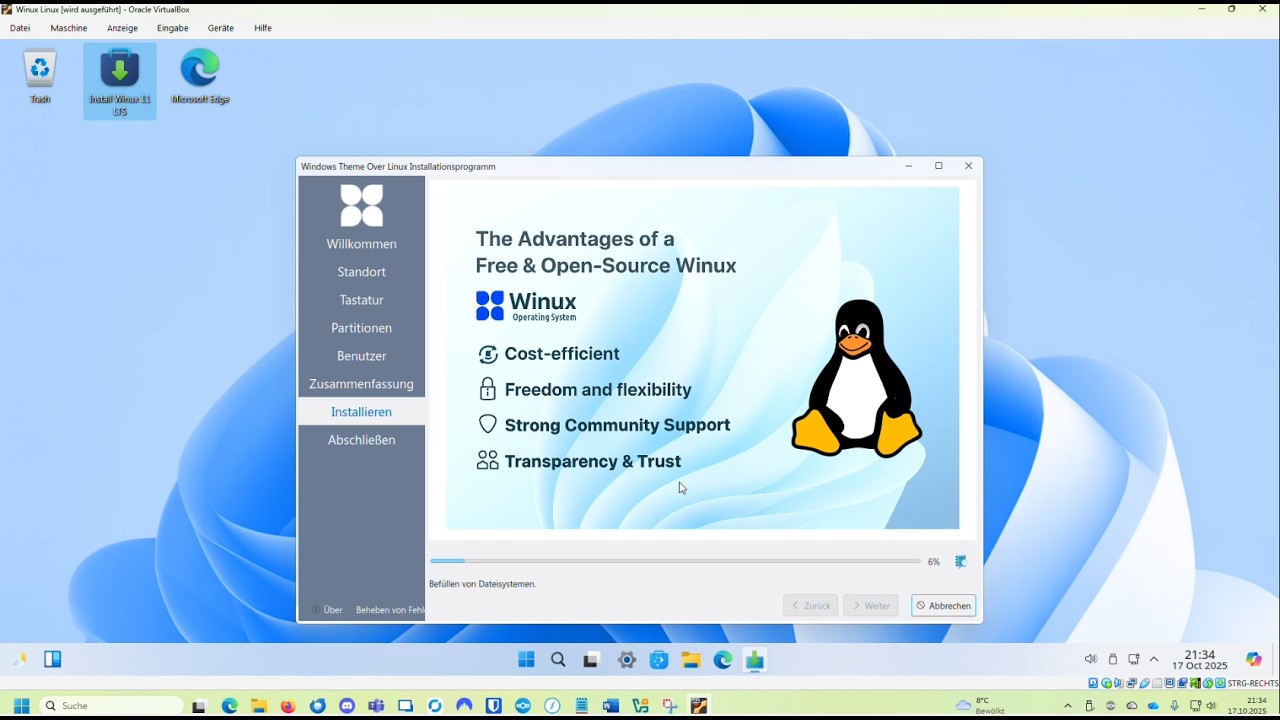Open the guest clock showing 21:34
Viewport: 1280px width, 720px height.
1200,660
